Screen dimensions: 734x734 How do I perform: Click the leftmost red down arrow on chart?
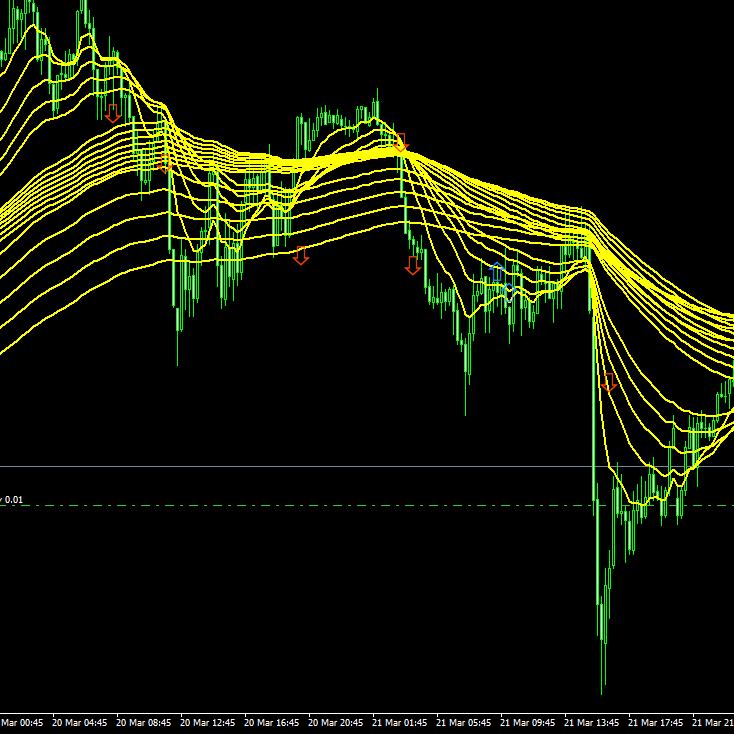click(x=113, y=113)
